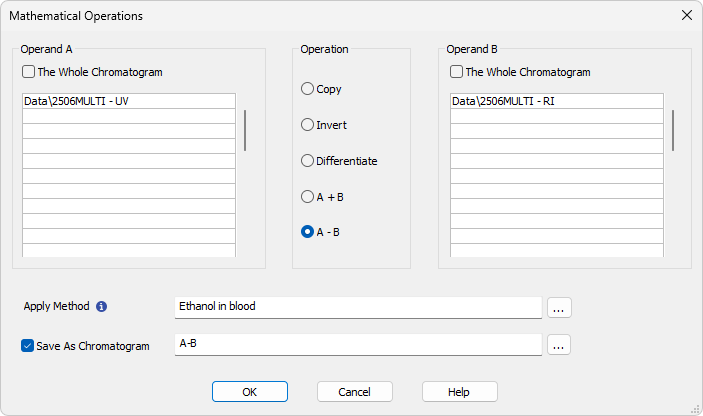Image resolution: width=703 pixels, height=416 pixels.
Task: Enable Whole Chromatogram for Operand B
Action: click(x=456, y=72)
